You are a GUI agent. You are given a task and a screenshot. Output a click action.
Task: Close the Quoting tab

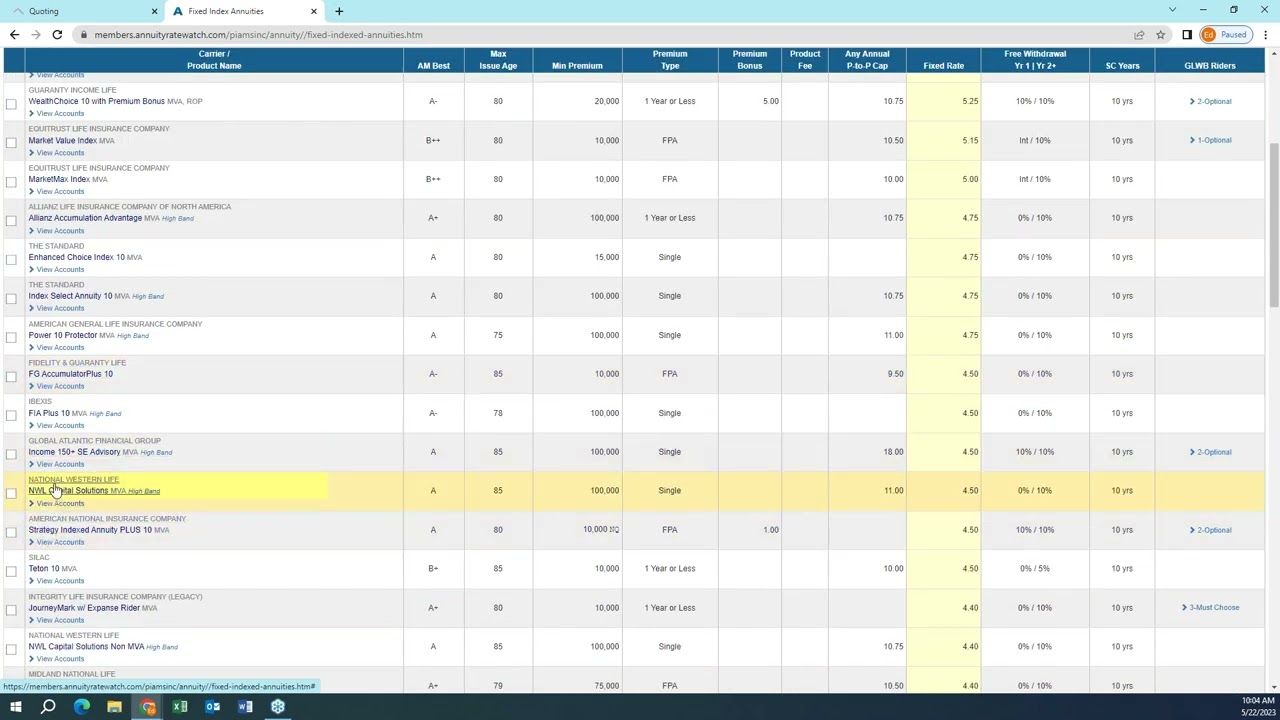[x=154, y=11]
